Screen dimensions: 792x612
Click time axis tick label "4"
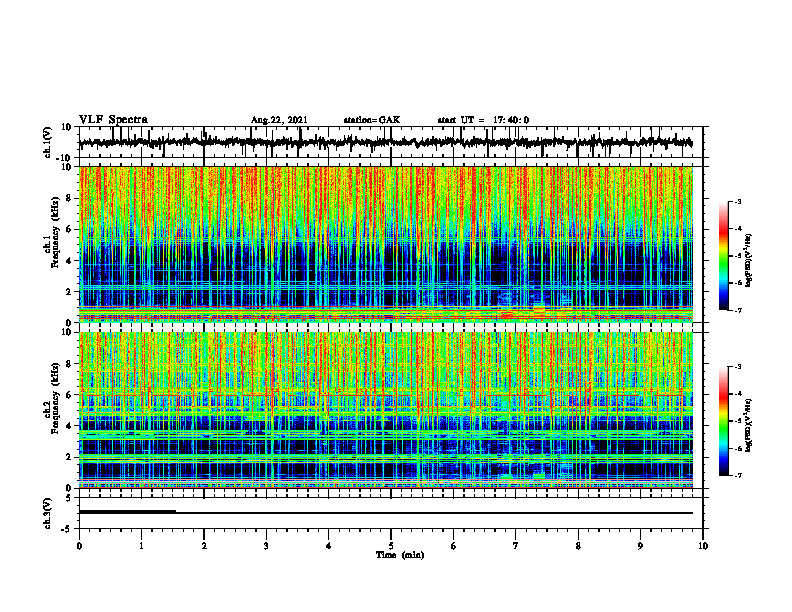click(329, 546)
